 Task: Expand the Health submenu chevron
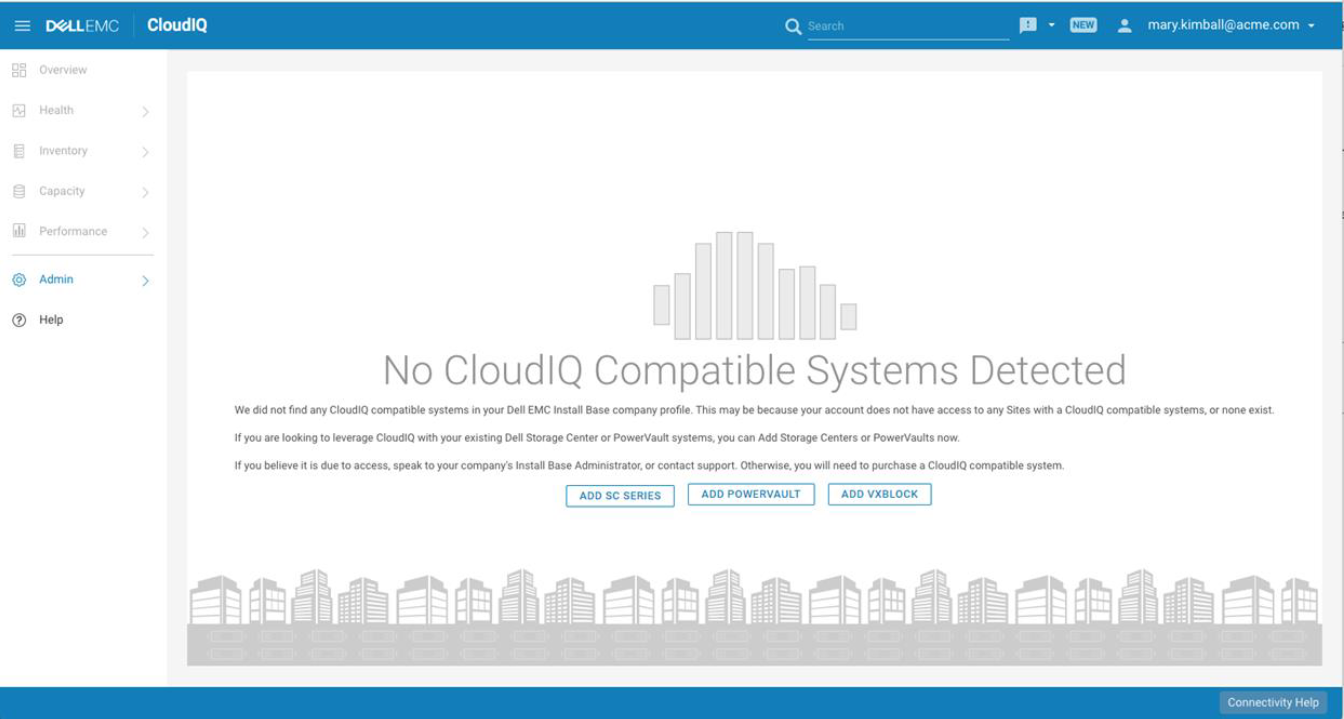(x=145, y=111)
